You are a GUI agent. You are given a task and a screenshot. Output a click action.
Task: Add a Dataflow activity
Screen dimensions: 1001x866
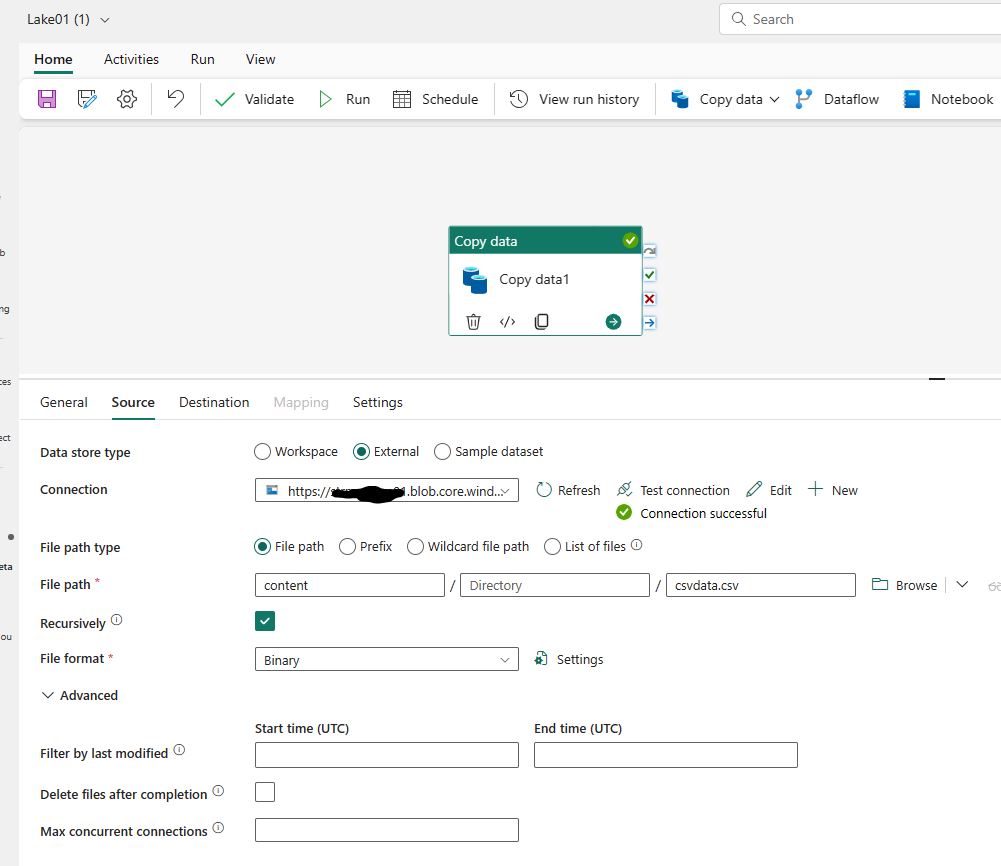[x=837, y=99]
